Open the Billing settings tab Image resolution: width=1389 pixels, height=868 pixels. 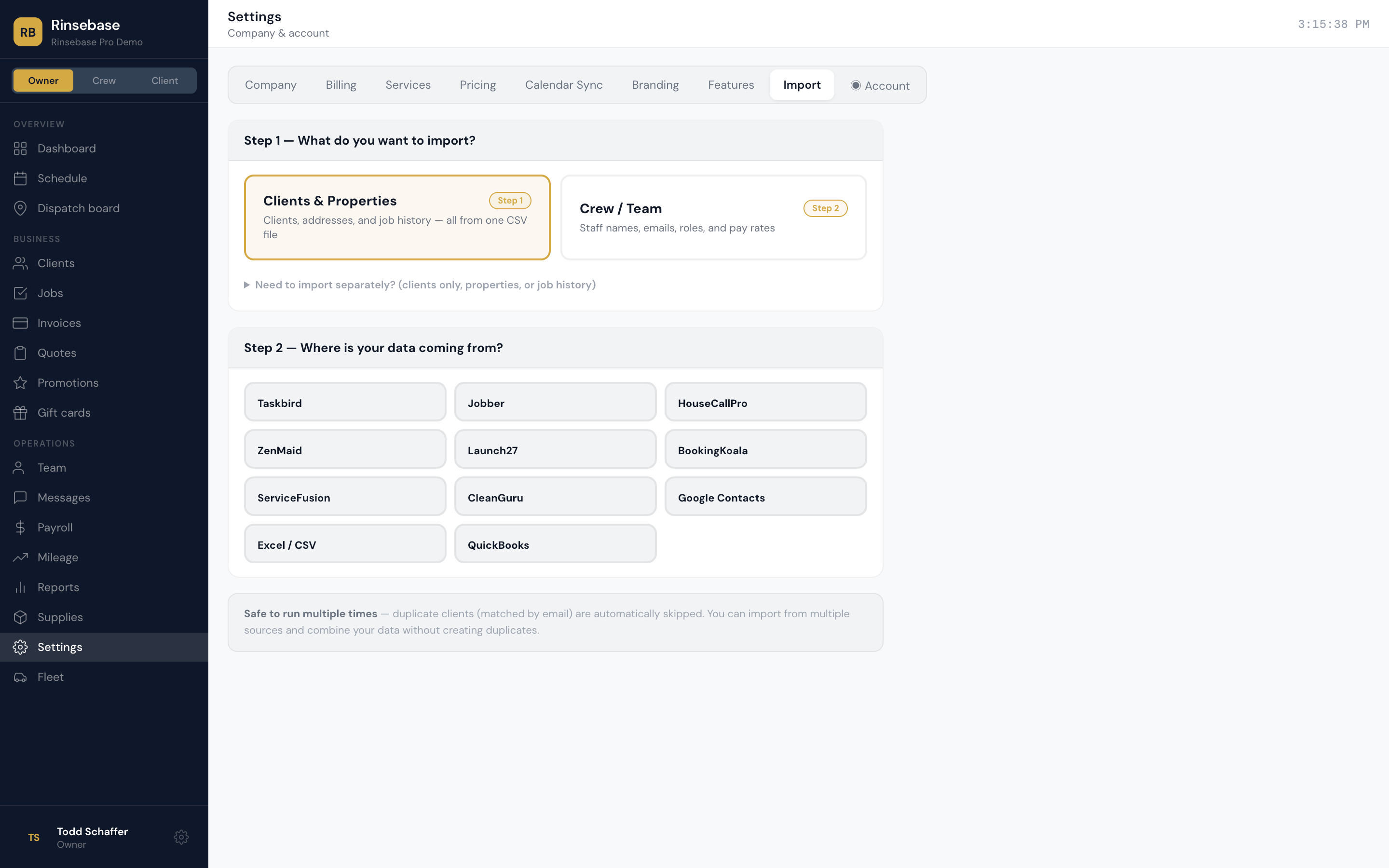(341, 85)
